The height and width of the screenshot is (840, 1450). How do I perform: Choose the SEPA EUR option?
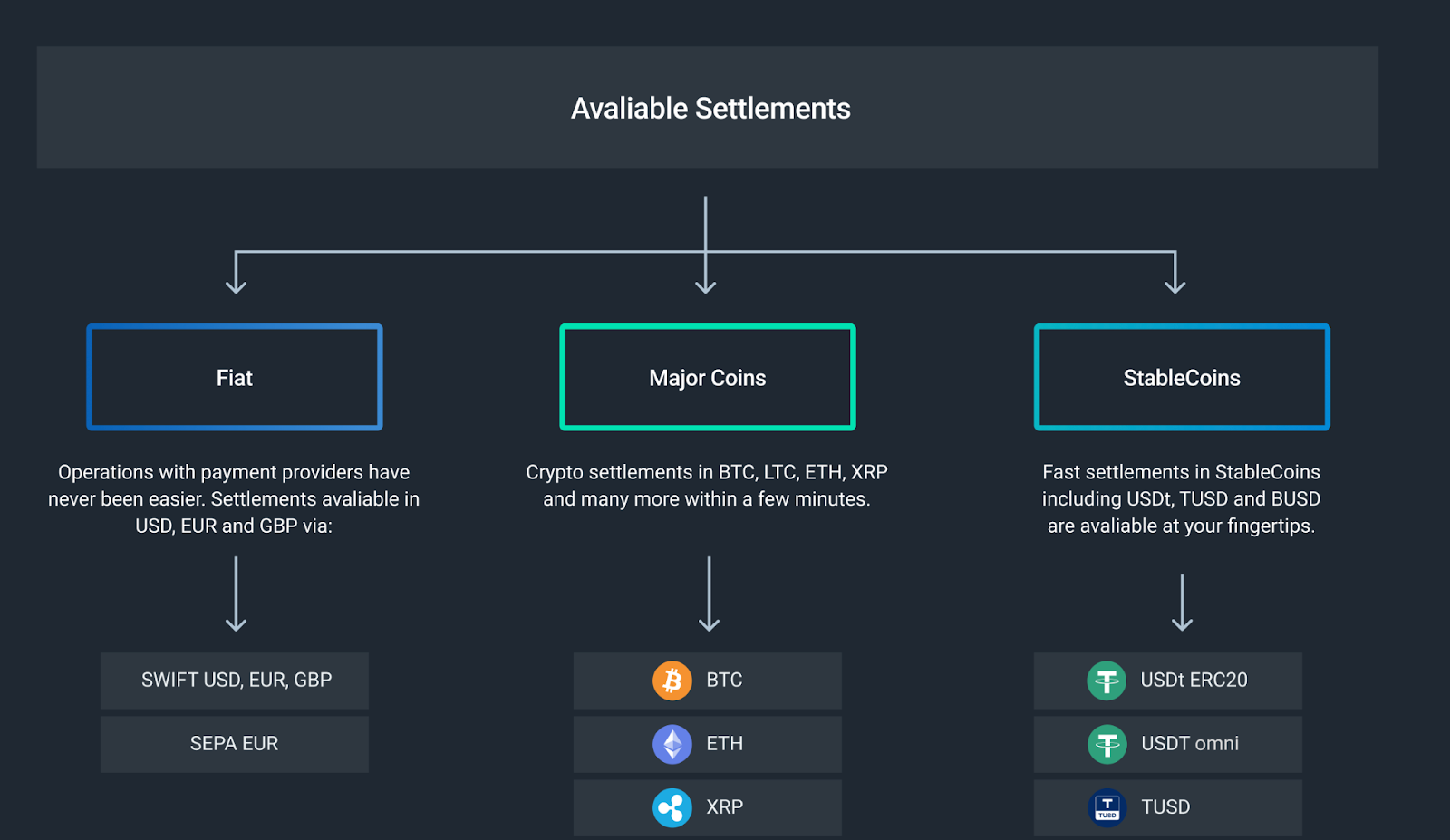(x=235, y=744)
